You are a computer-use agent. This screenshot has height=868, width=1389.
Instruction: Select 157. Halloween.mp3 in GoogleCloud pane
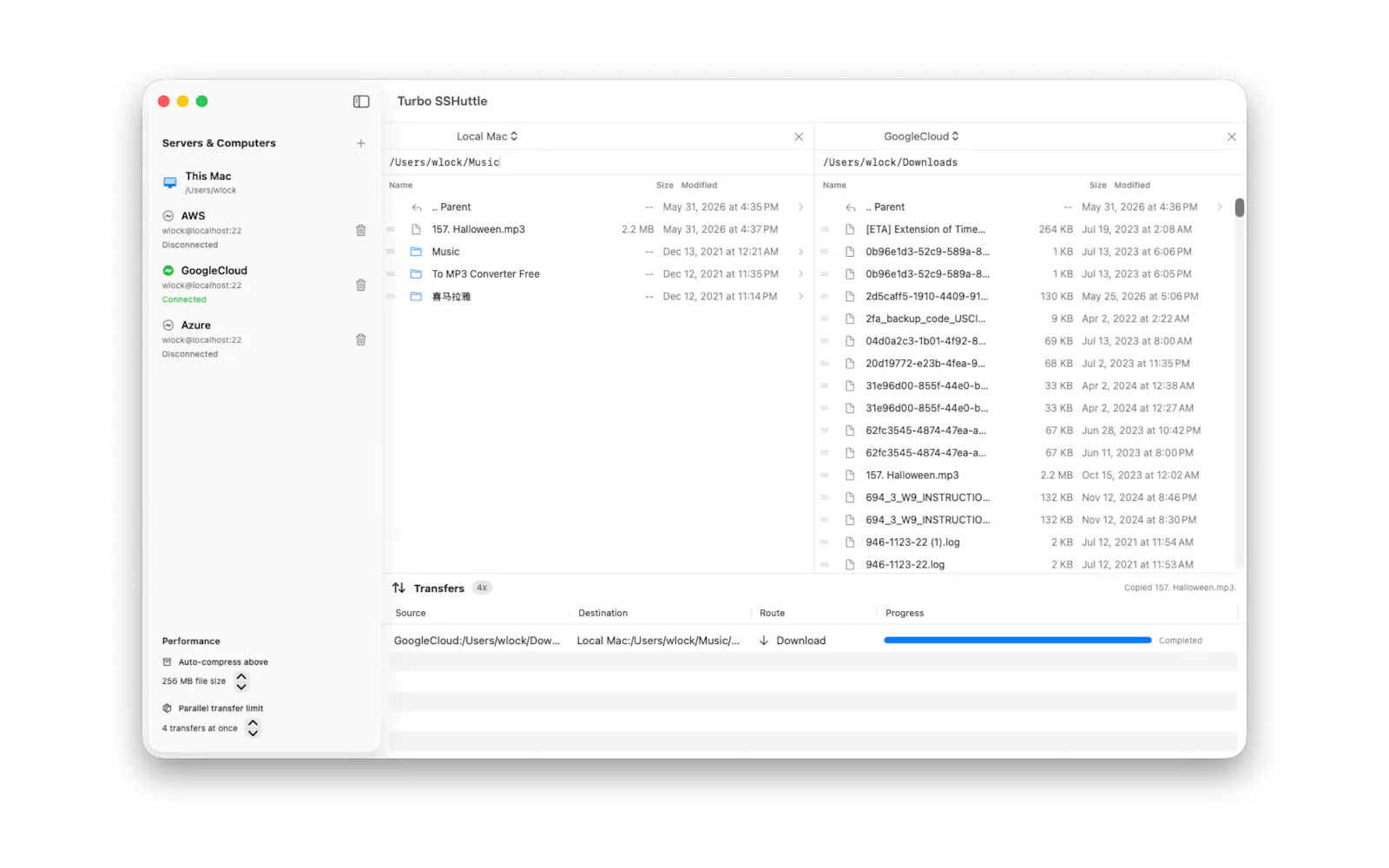click(1023, 476)
